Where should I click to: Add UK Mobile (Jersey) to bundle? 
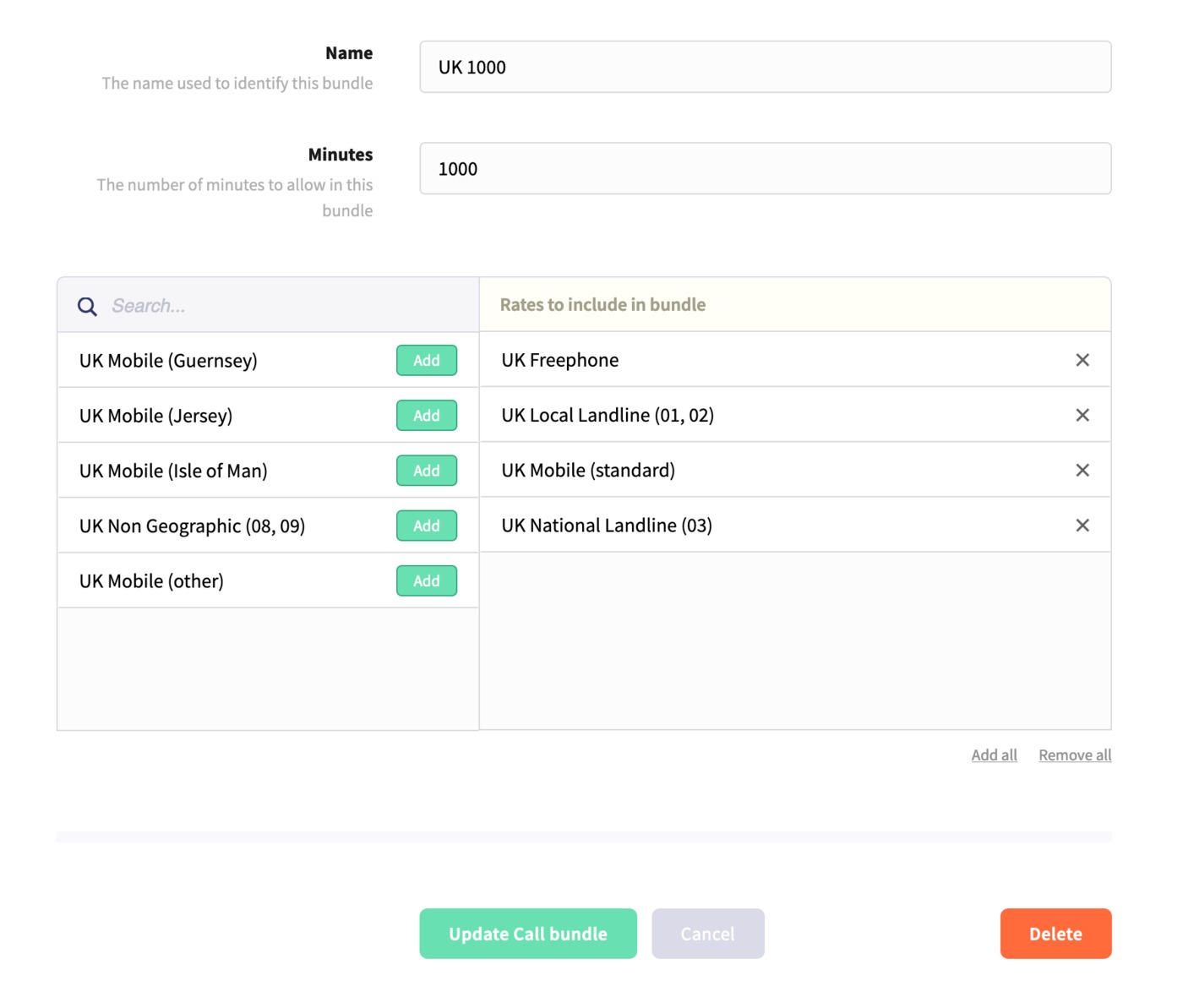(427, 415)
